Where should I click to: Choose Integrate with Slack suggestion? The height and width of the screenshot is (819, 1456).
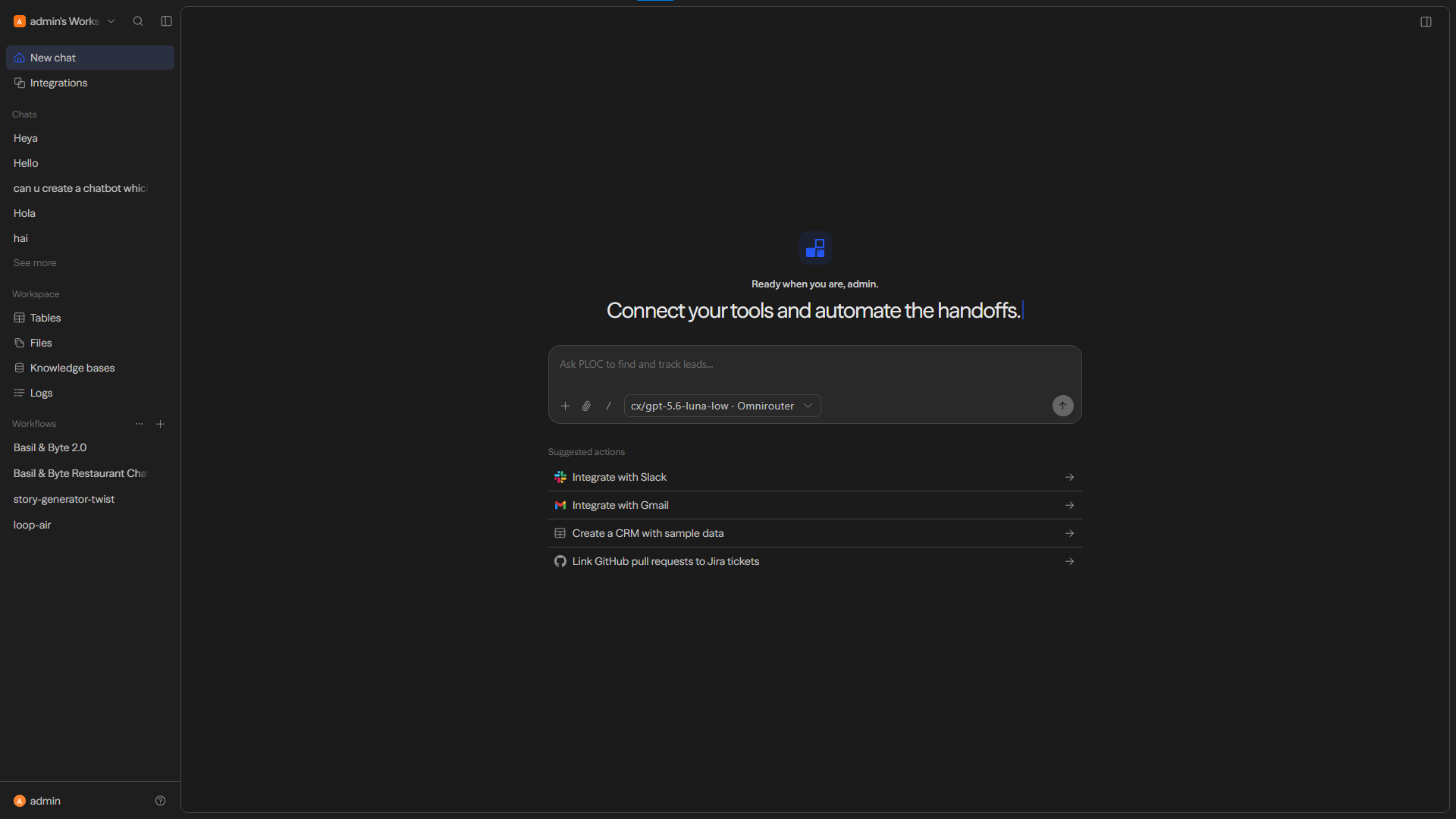(x=814, y=477)
